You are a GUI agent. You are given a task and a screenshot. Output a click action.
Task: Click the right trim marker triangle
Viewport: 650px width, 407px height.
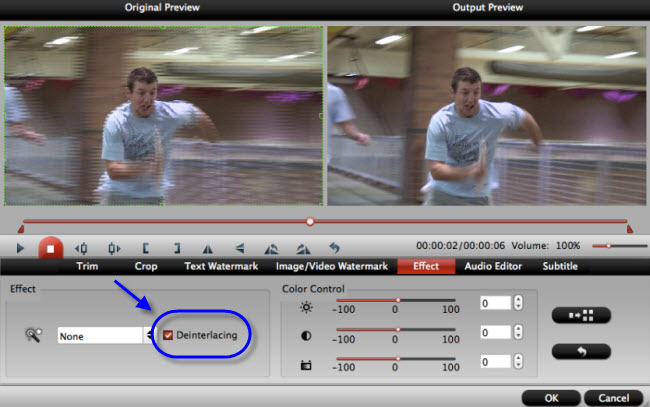pyautogui.click(x=630, y=228)
